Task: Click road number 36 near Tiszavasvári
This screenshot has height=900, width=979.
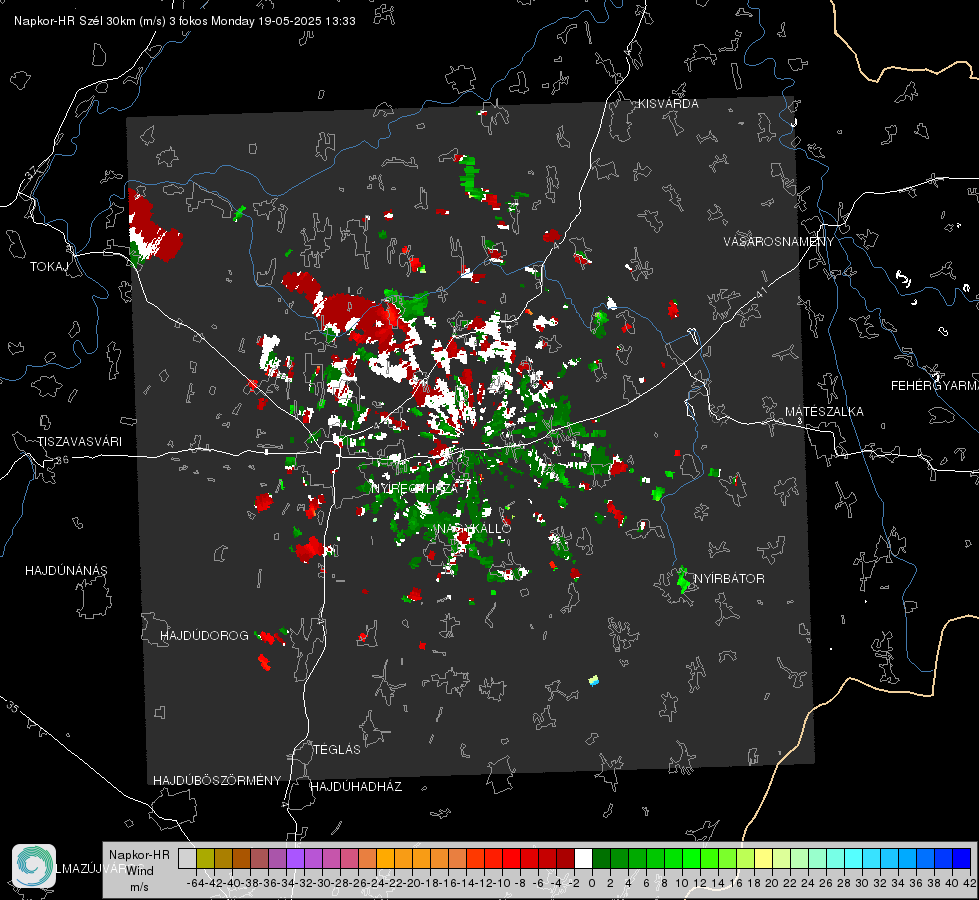Action: click(62, 460)
